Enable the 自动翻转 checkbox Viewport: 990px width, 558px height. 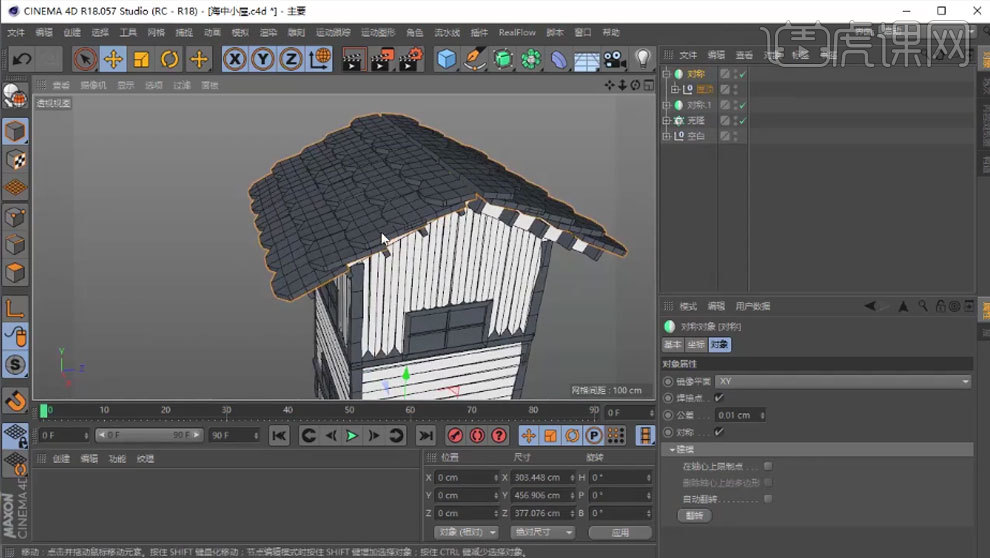click(x=768, y=498)
